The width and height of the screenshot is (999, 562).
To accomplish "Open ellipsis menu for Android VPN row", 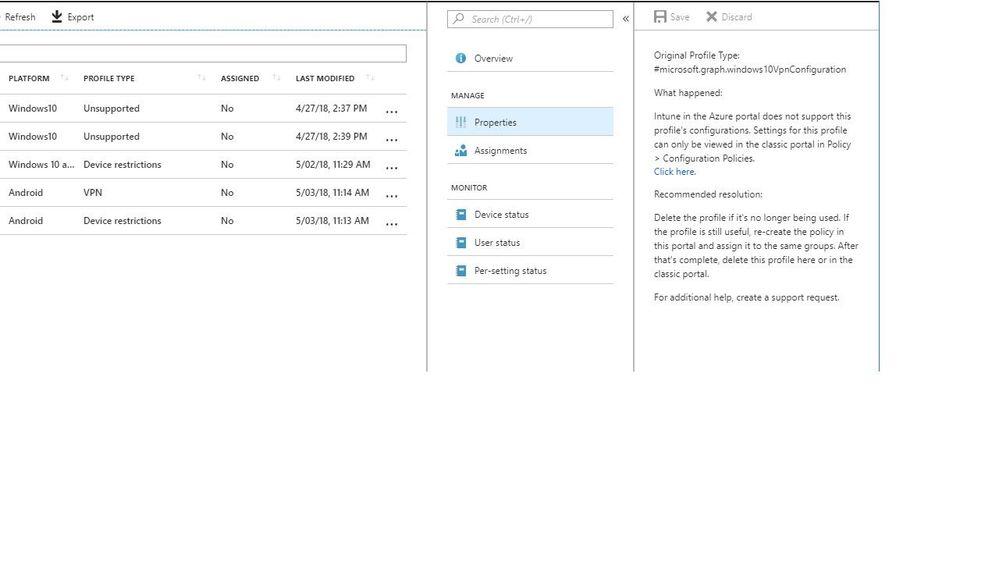I will [x=391, y=194].
